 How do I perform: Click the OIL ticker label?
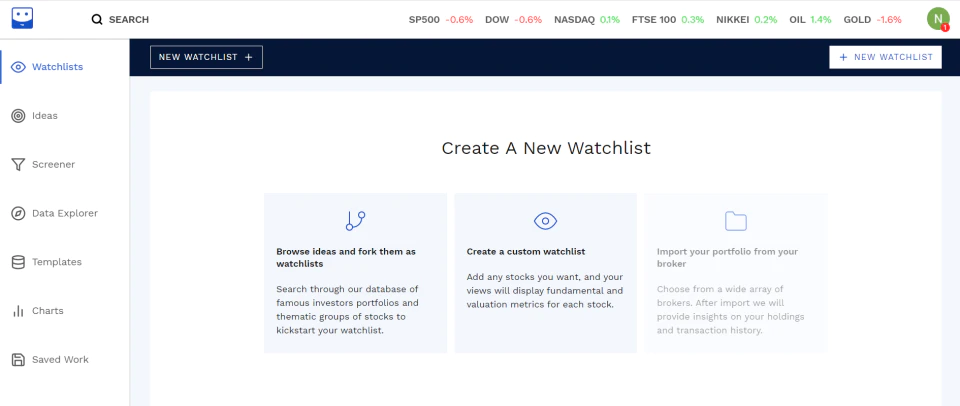point(797,20)
